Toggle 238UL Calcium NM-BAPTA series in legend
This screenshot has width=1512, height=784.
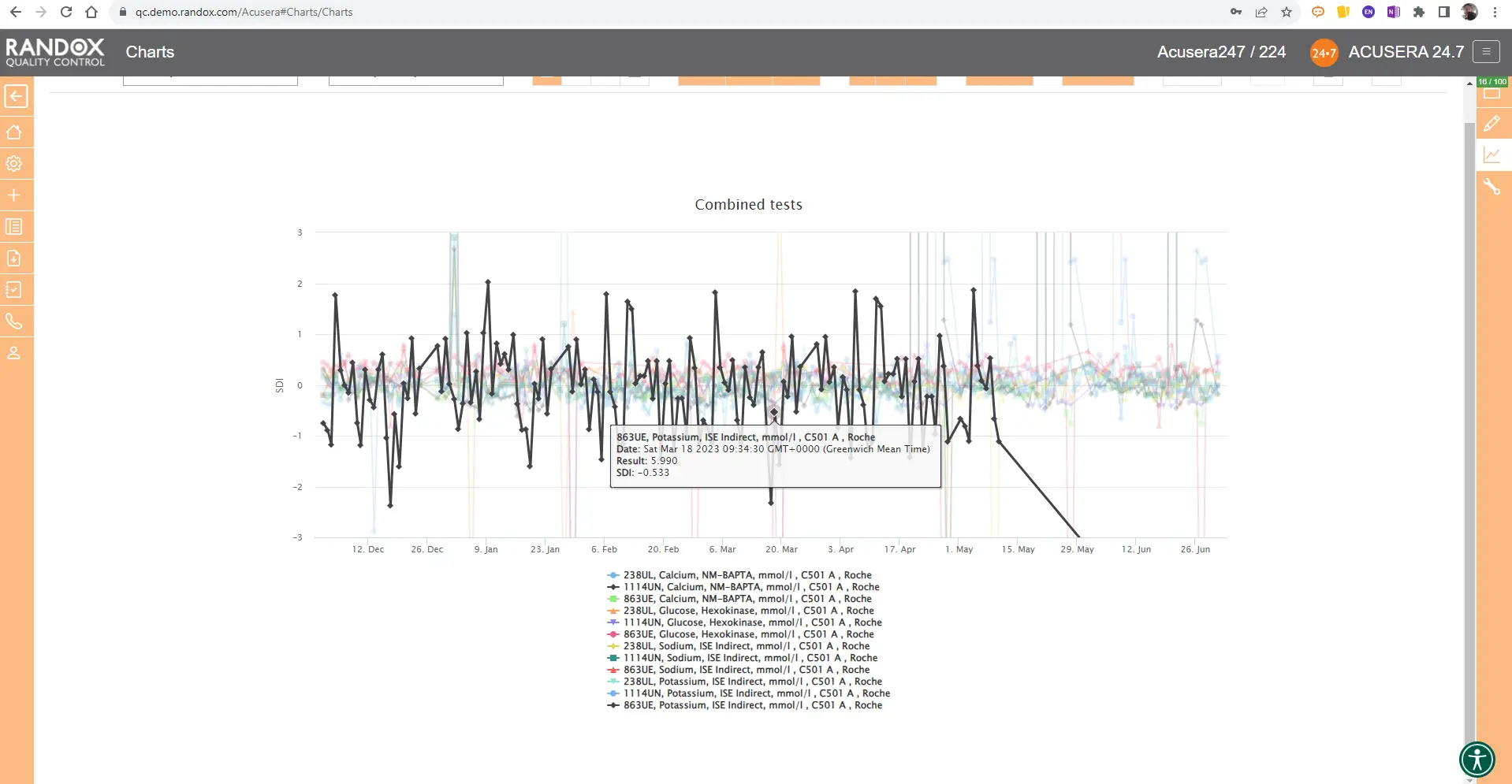tap(747, 575)
